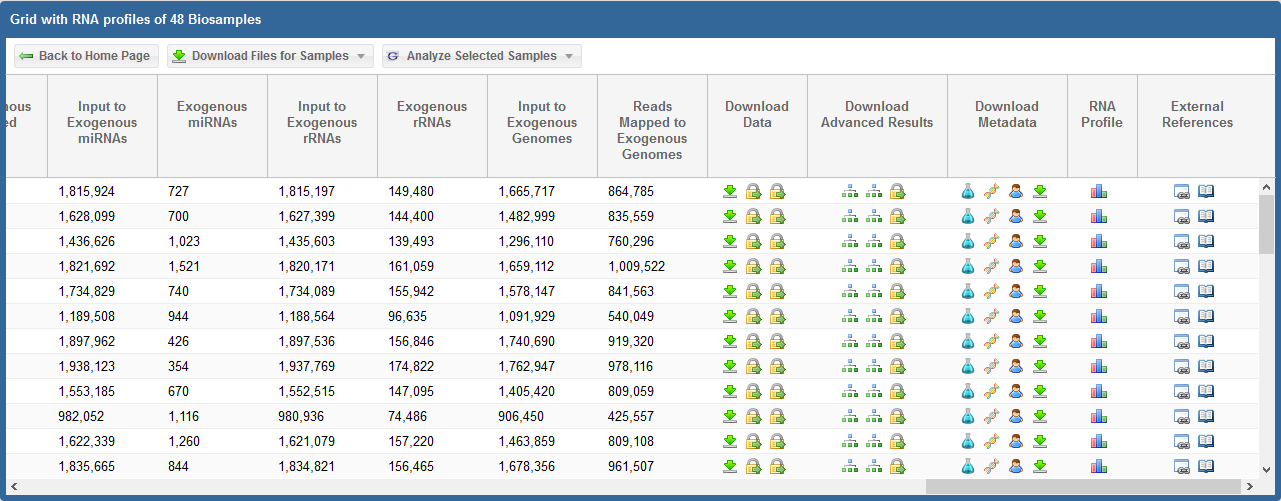Click the vertical scrollbar up arrow

(x=1267, y=187)
